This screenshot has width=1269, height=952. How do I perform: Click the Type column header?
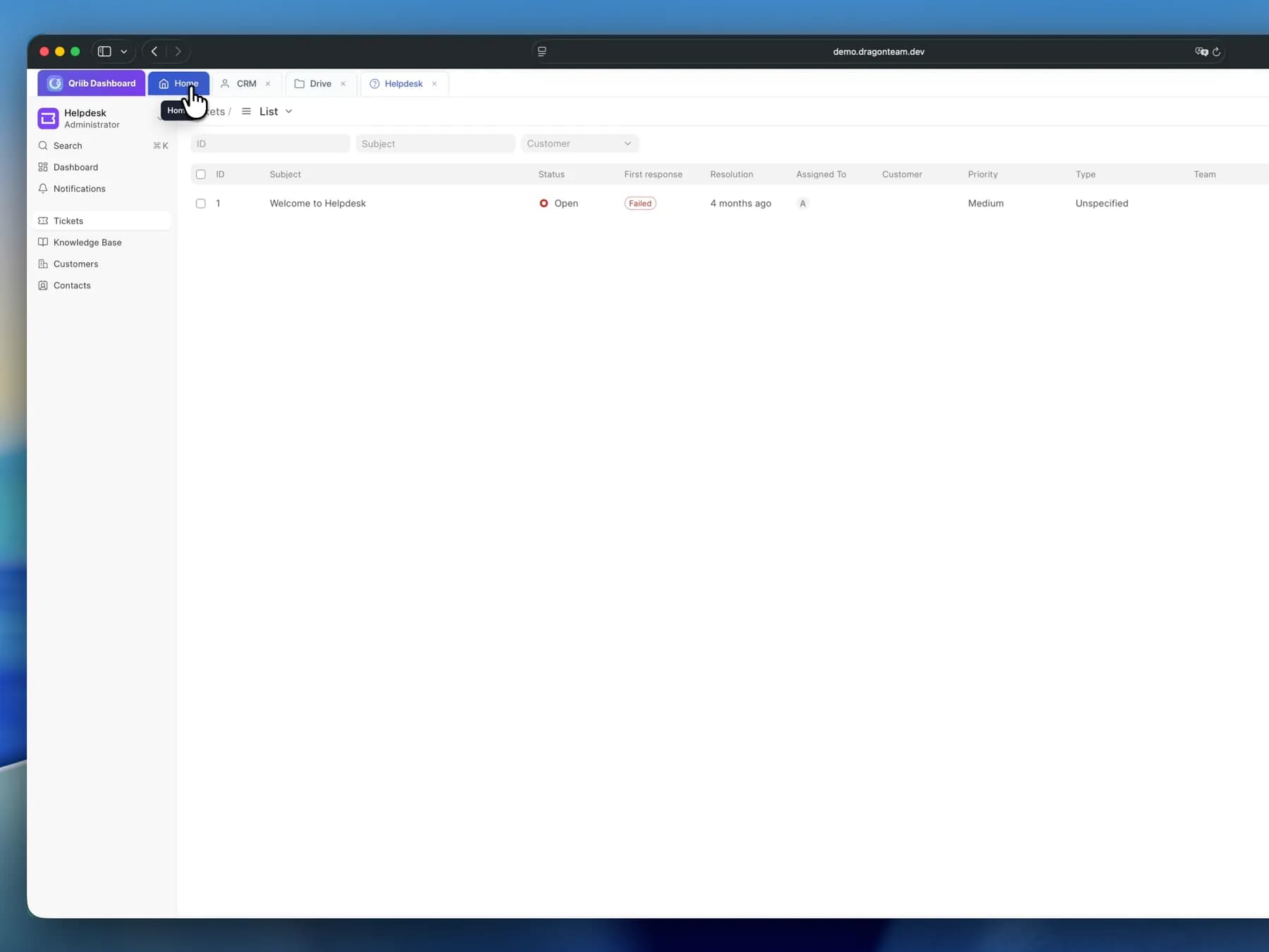click(x=1085, y=174)
